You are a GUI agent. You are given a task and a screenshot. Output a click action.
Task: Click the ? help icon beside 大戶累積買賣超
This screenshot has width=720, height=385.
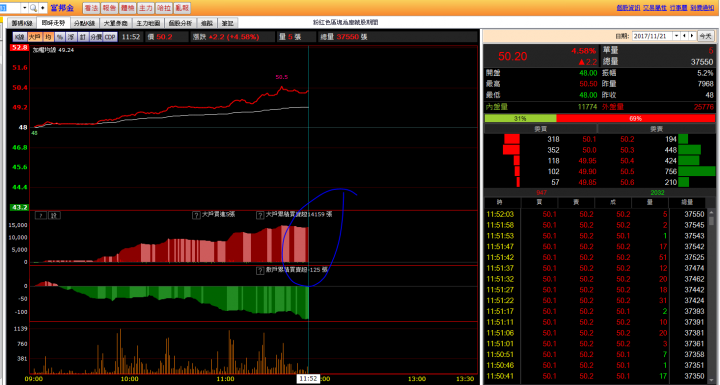click(260, 215)
